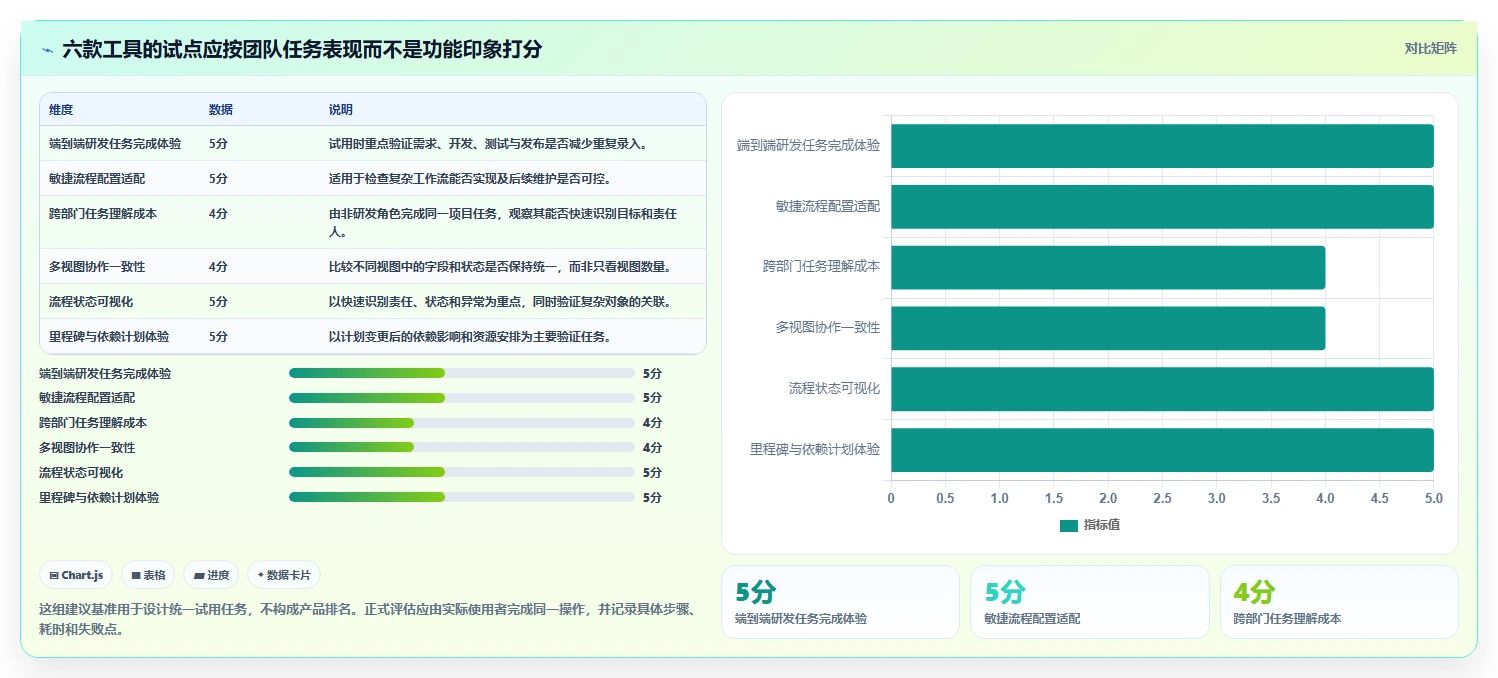Click chart bar for 多视图协作一致性
This screenshot has width=1498, height=678.
click(1108, 328)
